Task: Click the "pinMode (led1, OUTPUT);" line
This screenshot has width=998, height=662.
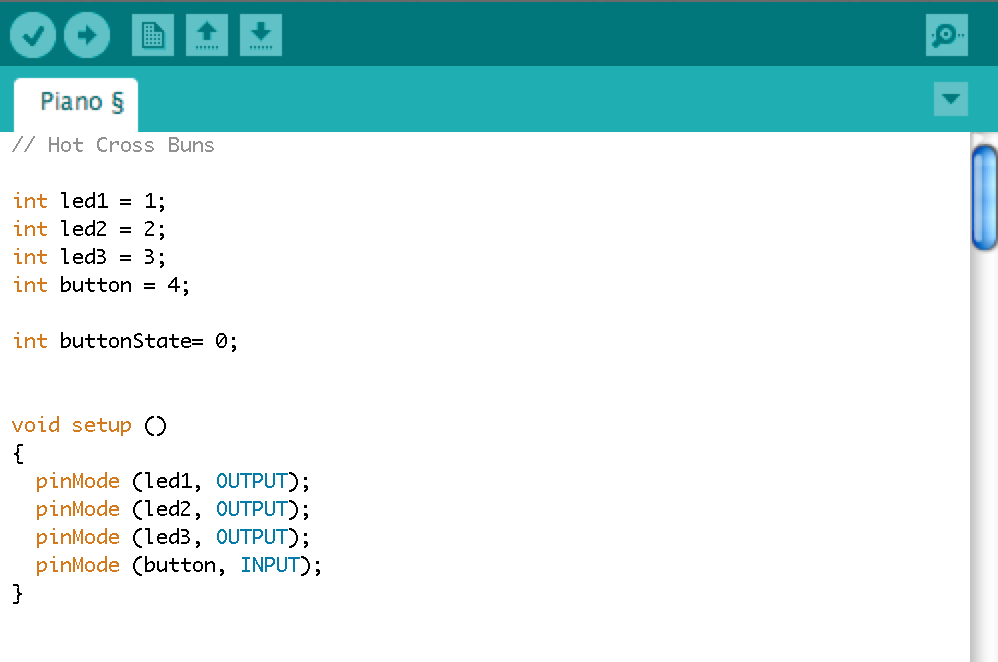Action: tap(172, 481)
